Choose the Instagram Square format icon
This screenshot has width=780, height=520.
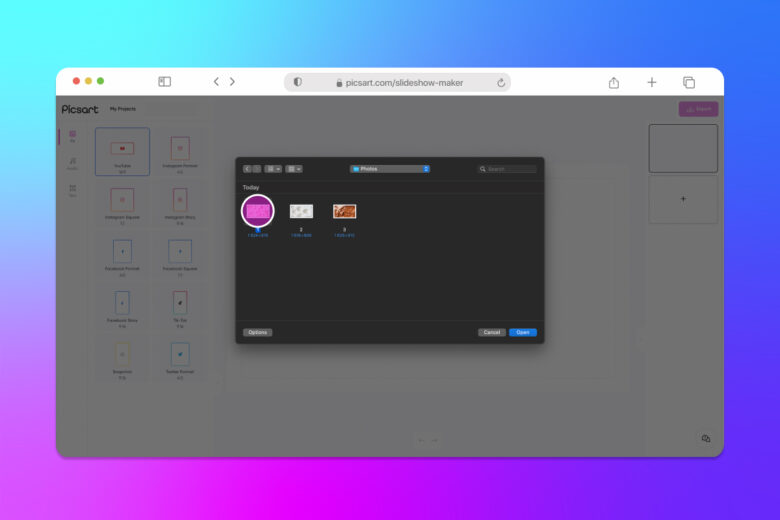[x=122, y=200]
